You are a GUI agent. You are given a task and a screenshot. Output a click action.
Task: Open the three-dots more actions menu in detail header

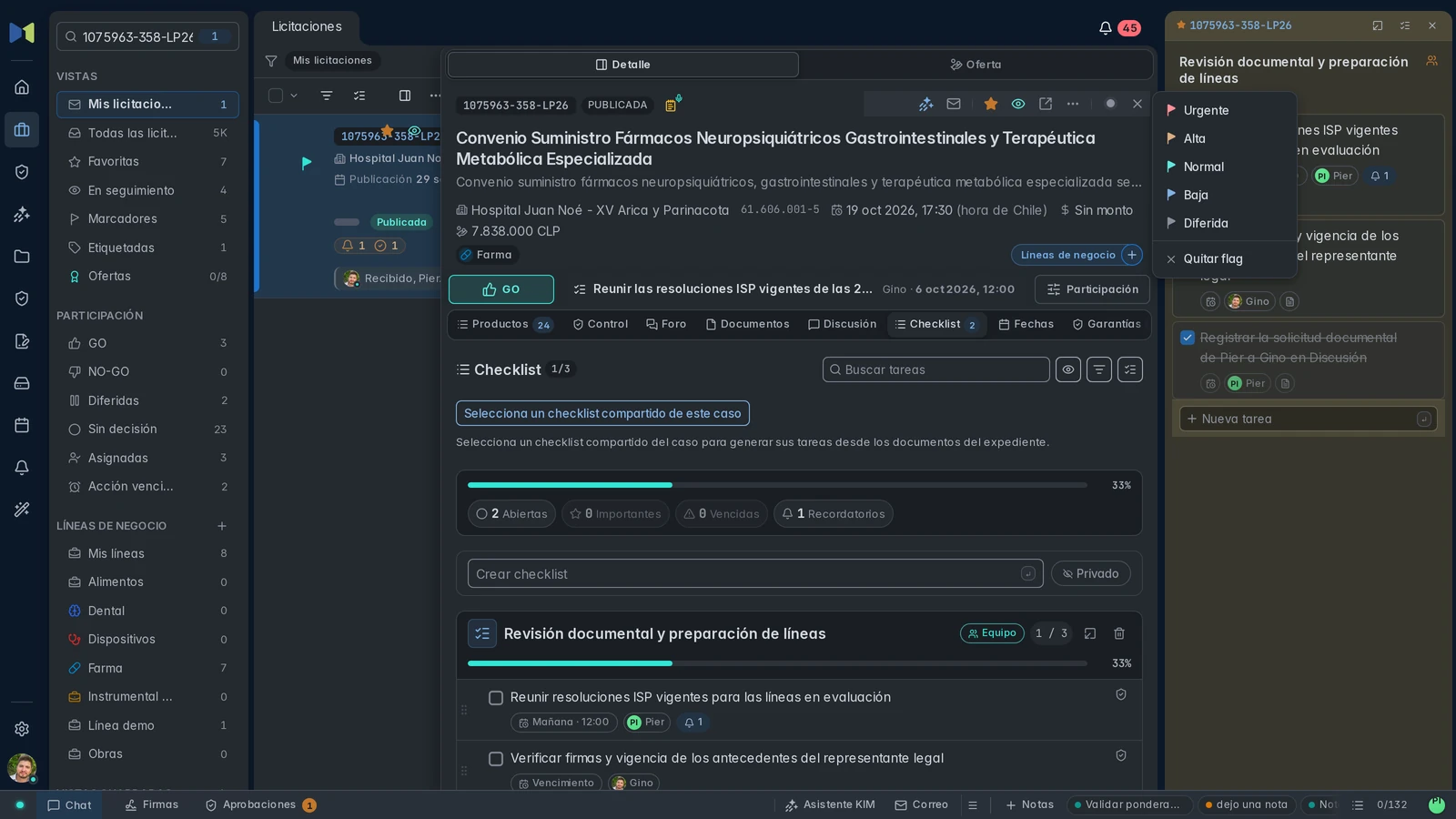[1073, 104]
